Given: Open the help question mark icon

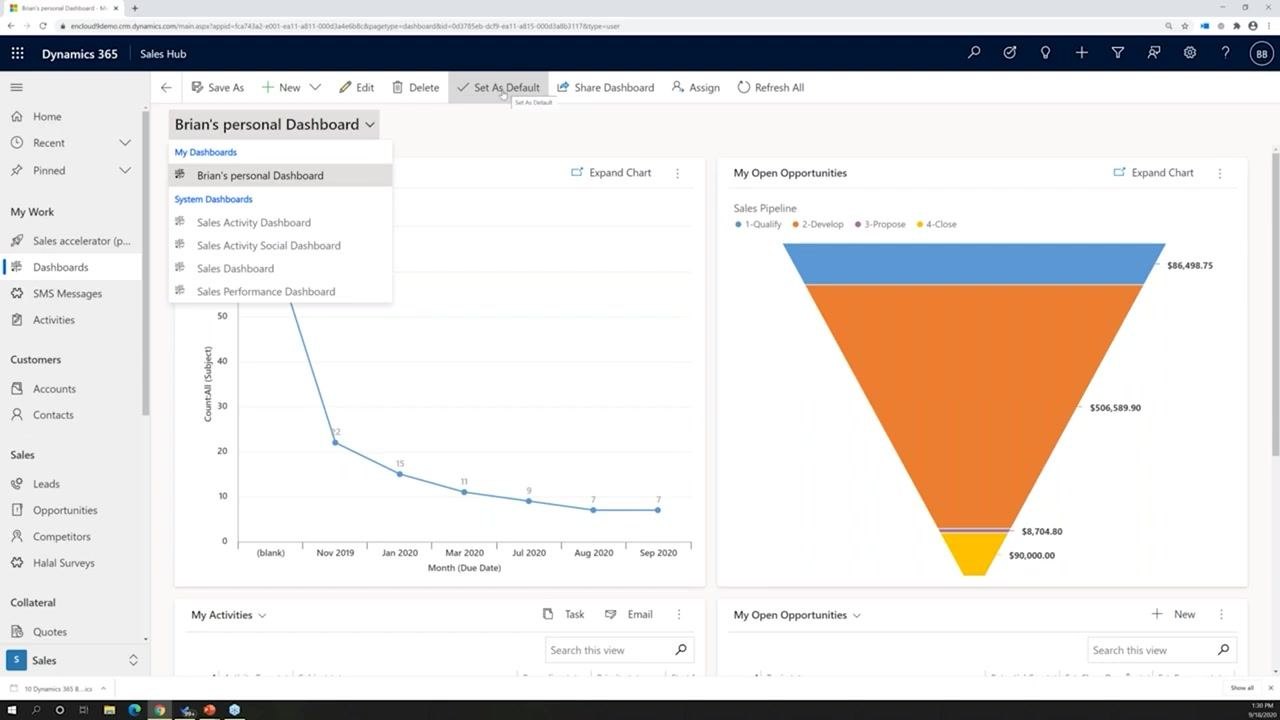Looking at the screenshot, I should point(1226,53).
